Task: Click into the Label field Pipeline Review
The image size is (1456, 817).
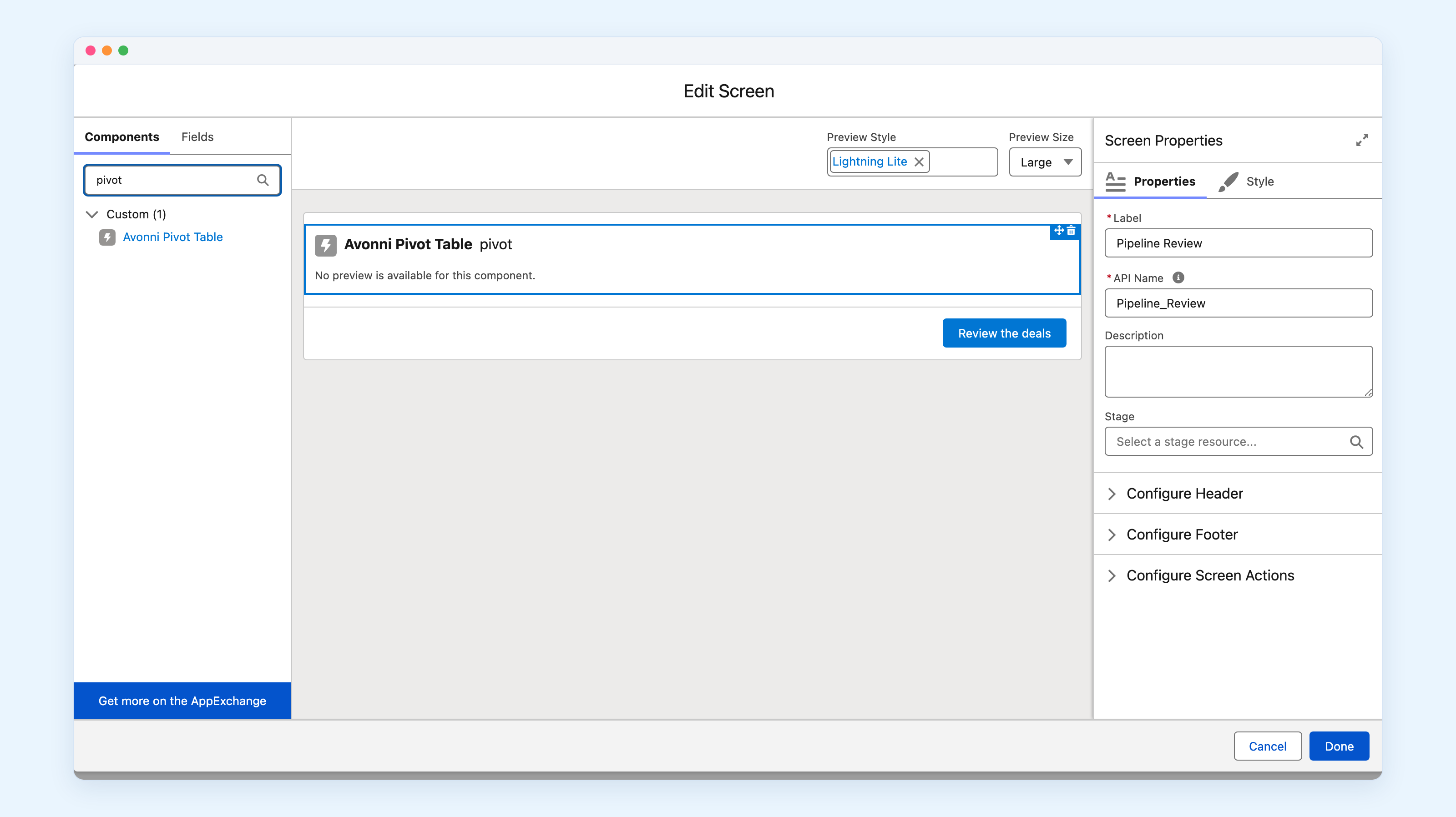Action: (x=1238, y=243)
